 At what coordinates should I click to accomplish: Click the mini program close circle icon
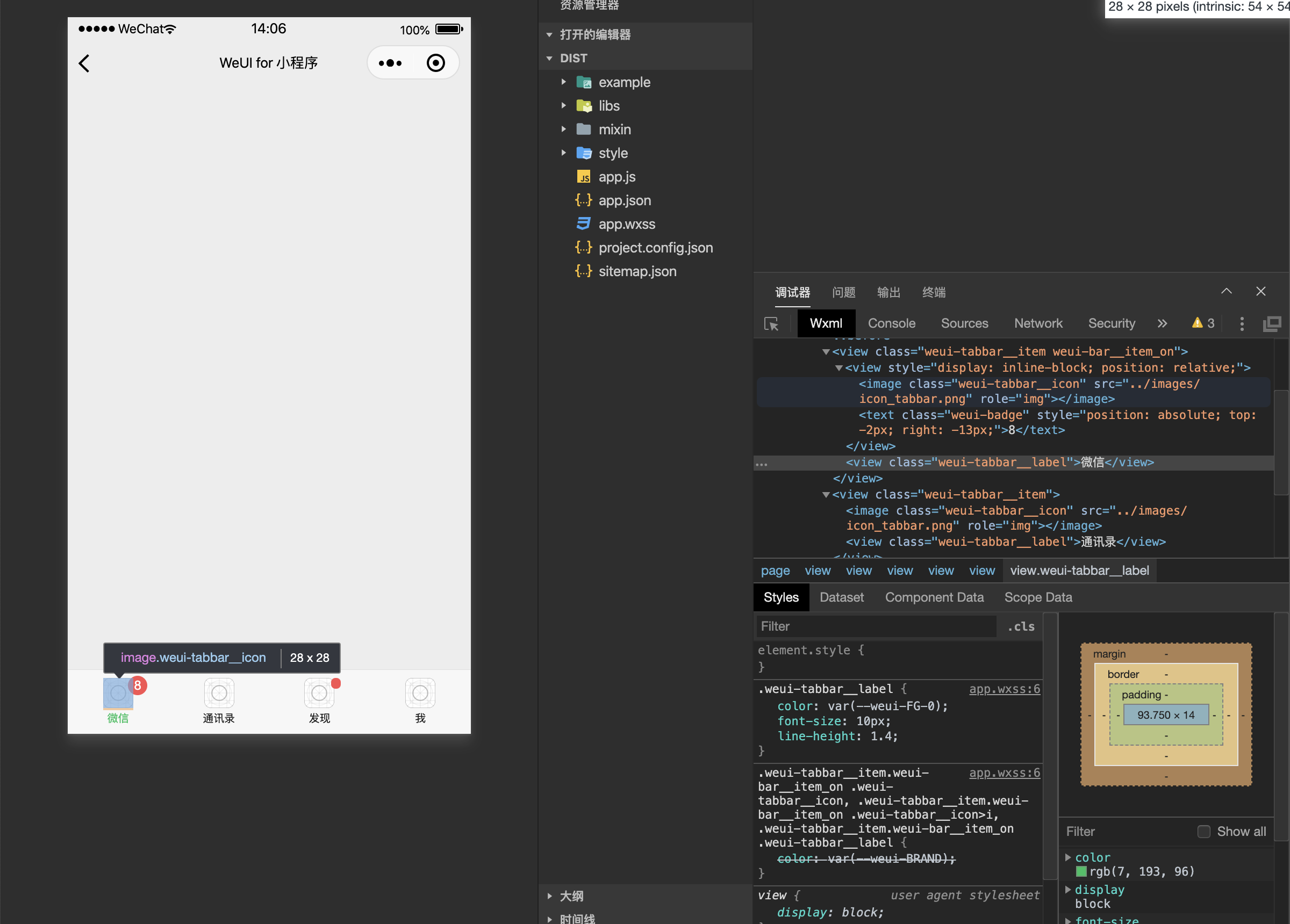pos(436,63)
